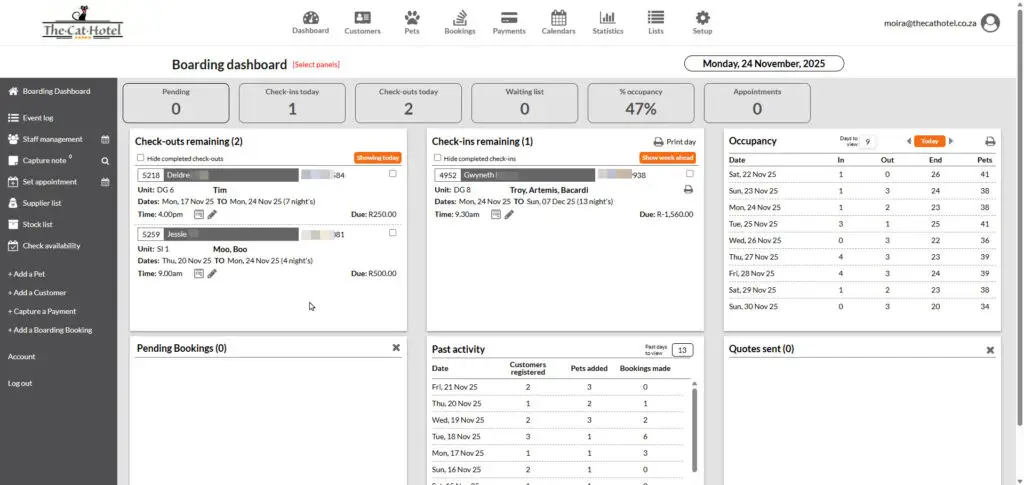Image resolution: width=1024 pixels, height=485 pixels.
Task: Click the search icon beside Capture note
Action: point(104,160)
